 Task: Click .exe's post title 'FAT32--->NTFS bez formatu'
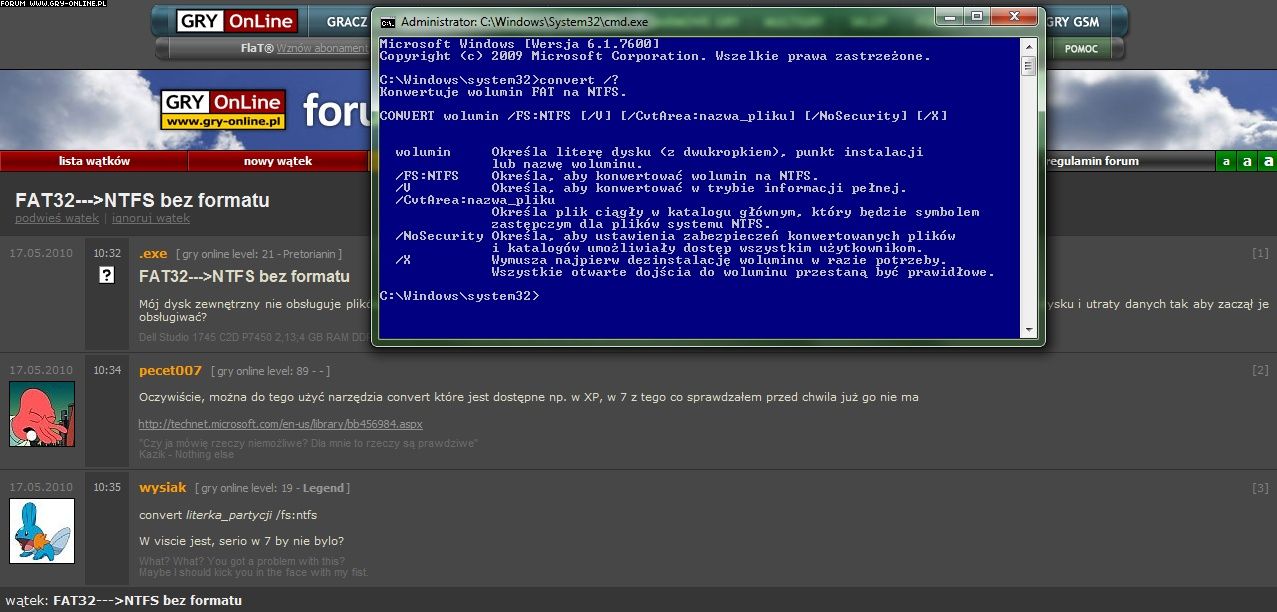coord(244,276)
